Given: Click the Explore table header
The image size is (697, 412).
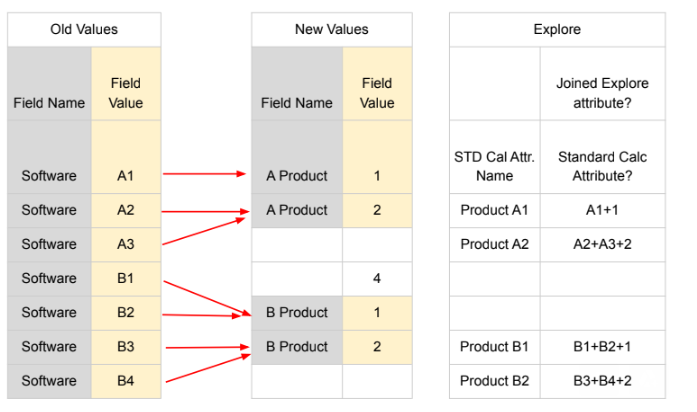Looking at the screenshot, I should (557, 30).
